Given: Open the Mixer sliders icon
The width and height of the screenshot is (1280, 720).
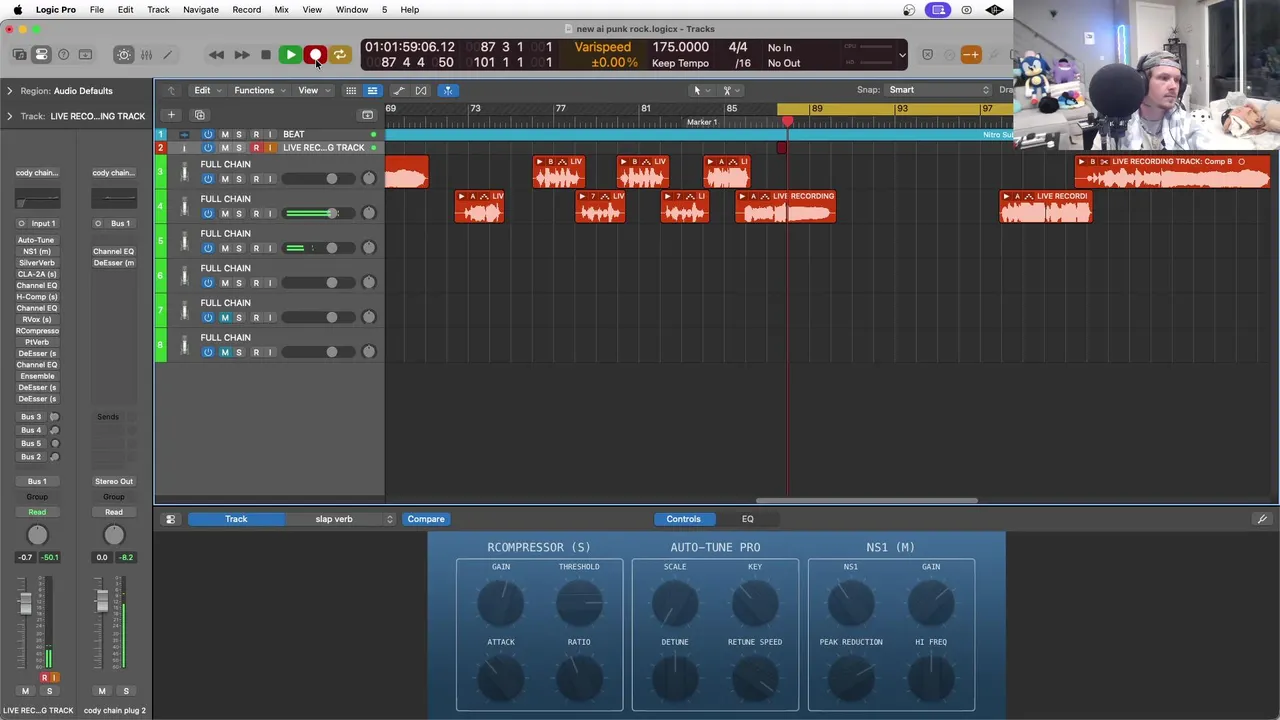Looking at the screenshot, I should (146, 55).
